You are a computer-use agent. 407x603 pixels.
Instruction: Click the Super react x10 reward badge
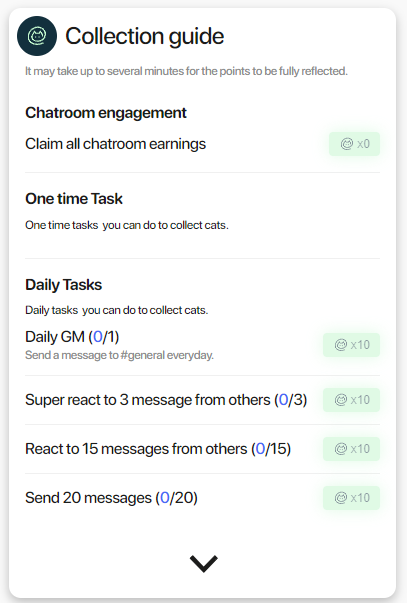pyautogui.click(x=351, y=400)
